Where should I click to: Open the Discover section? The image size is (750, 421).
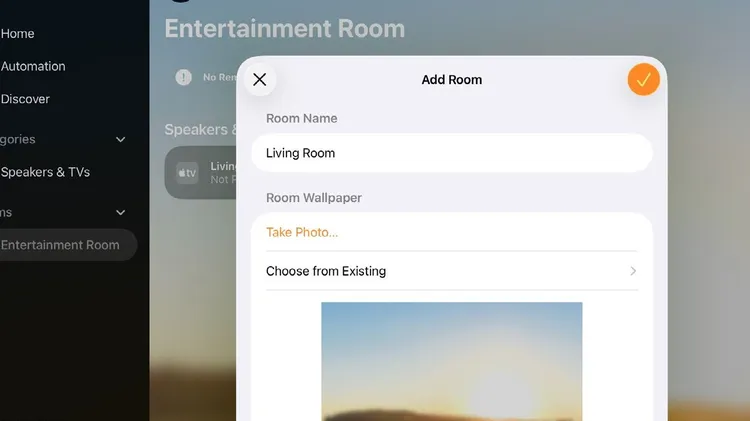coord(25,100)
